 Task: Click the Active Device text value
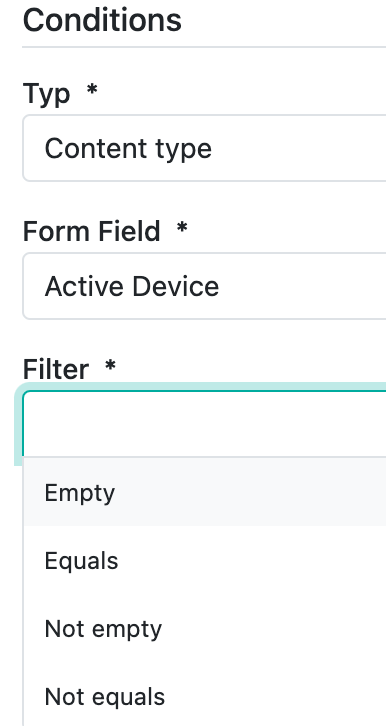click(132, 286)
